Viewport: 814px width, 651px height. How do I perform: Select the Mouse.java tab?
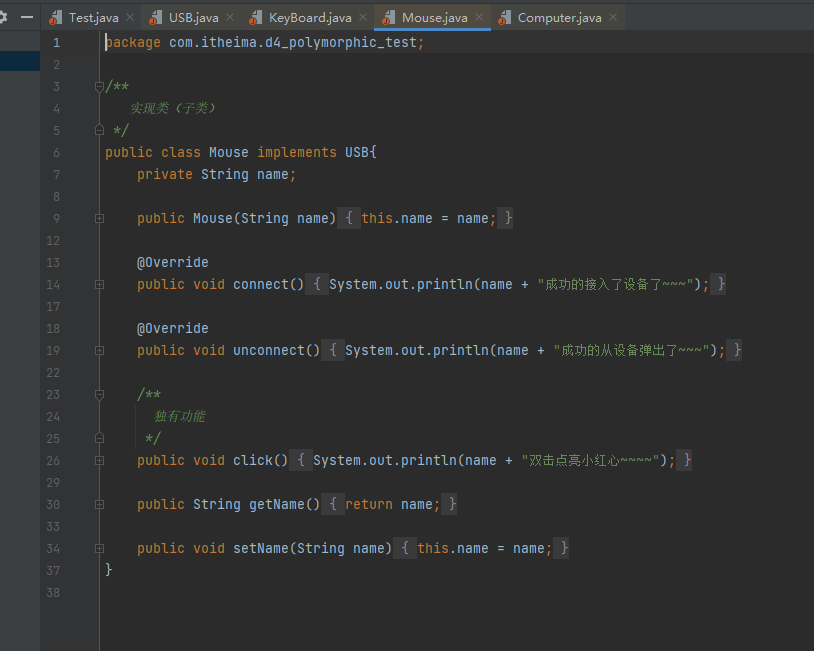click(x=432, y=18)
